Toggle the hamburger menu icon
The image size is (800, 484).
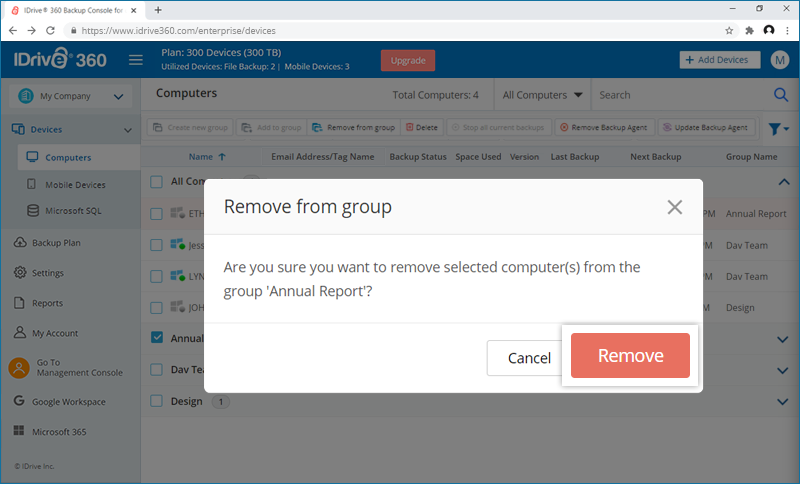point(136,60)
